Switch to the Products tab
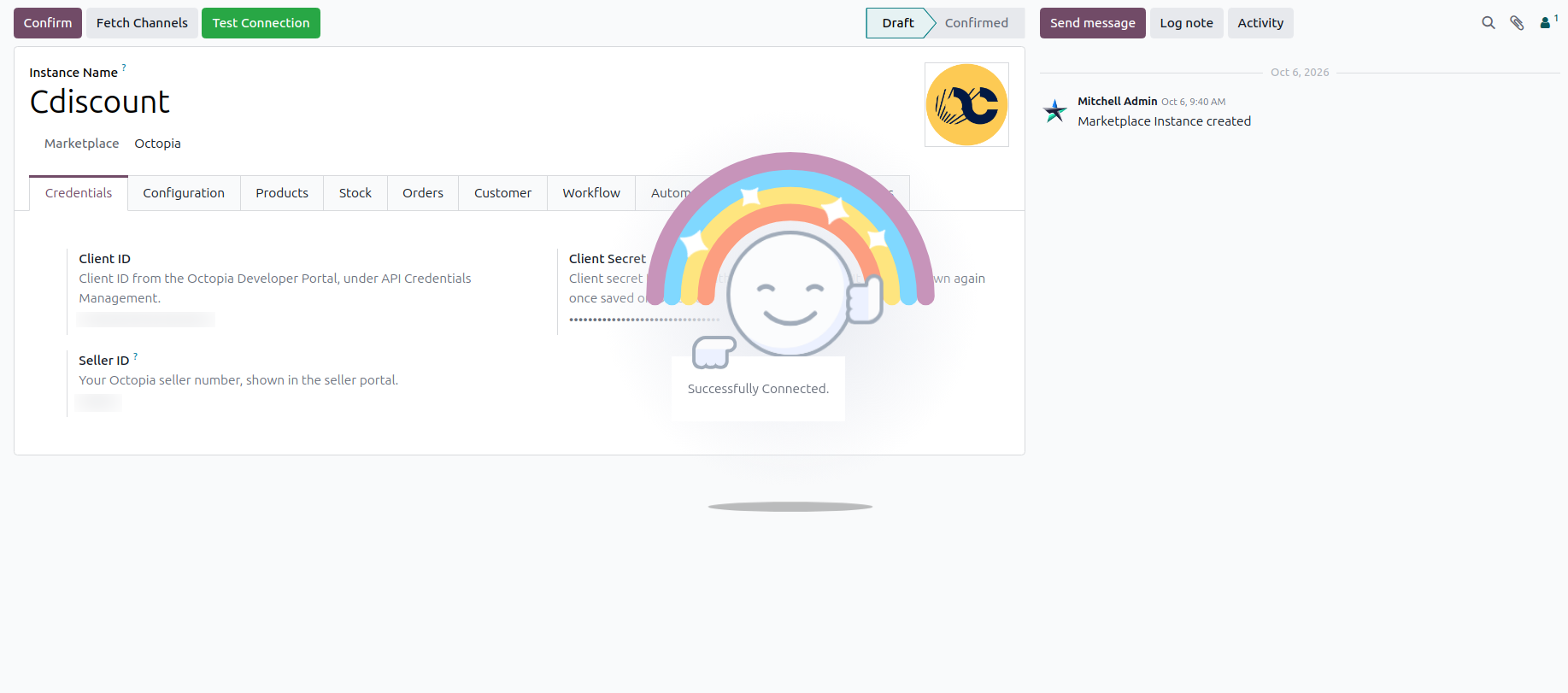The image size is (1568, 693). click(282, 193)
